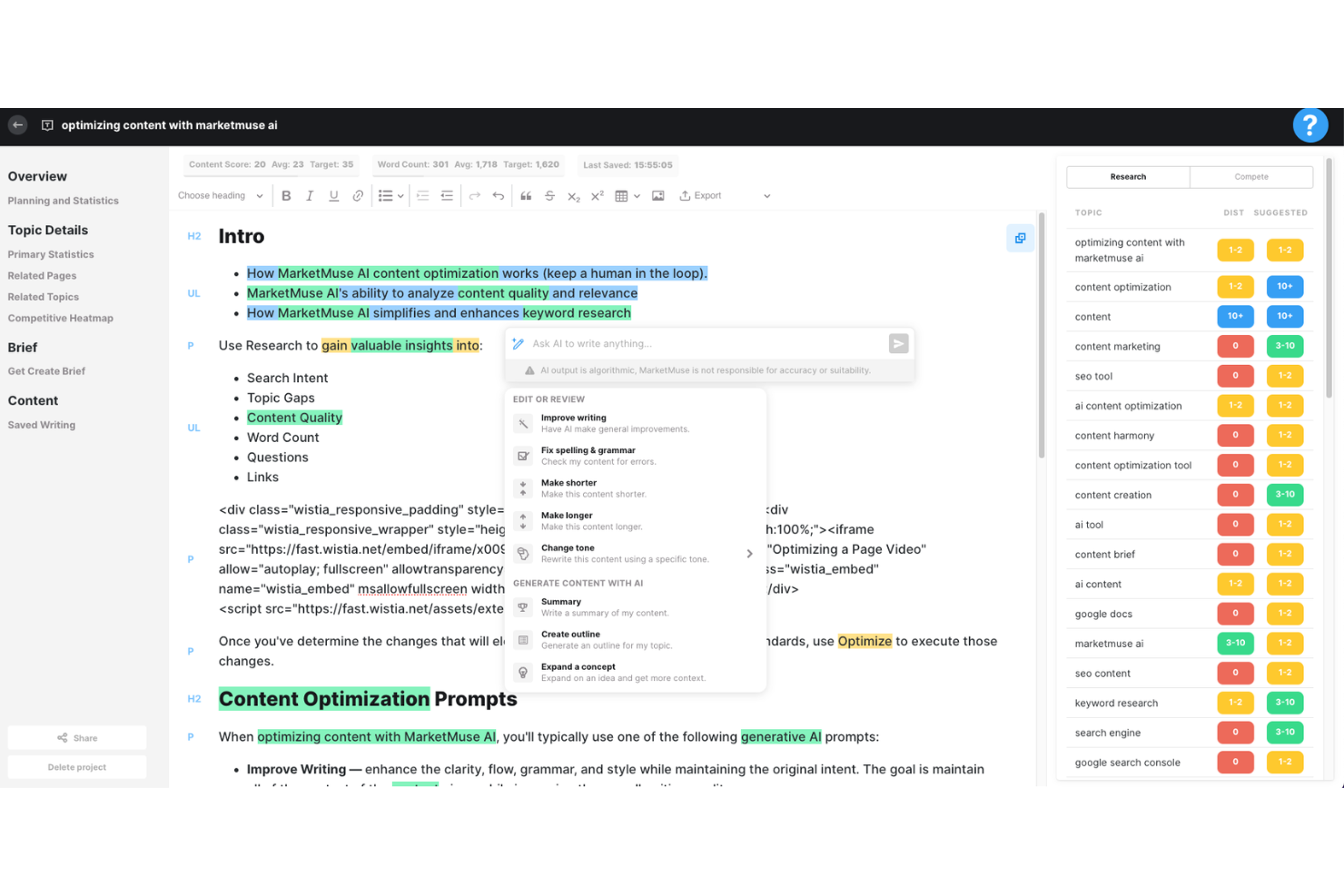This screenshot has width=1344, height=896.
Task: Expand the list style dropdown arrow
Action: (x=400, y=196)
